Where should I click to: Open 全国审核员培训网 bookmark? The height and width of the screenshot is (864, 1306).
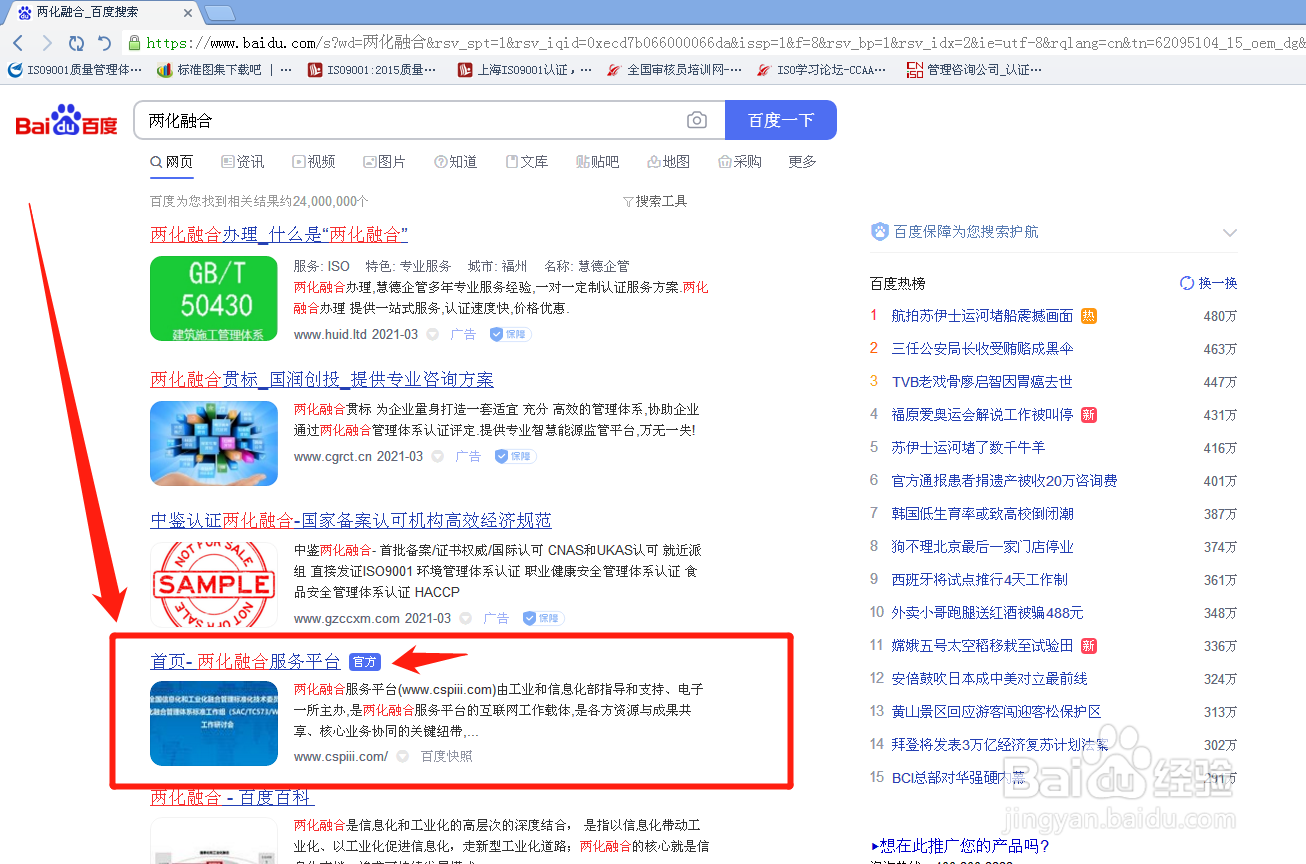675,70
